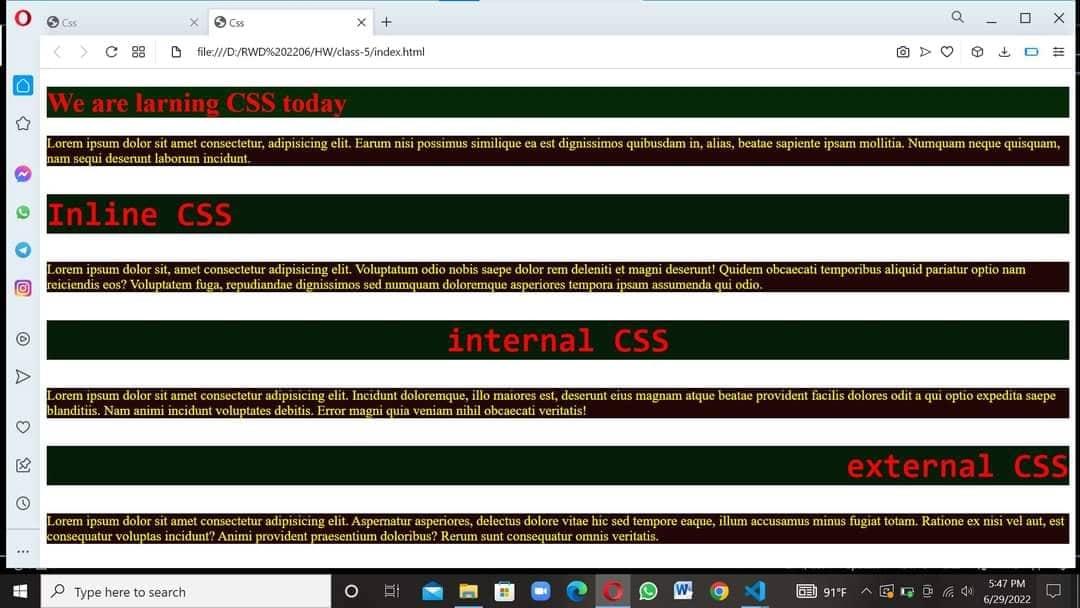Open the sidebar setup ellipsis menu
The height and width of the screenshot is (608, 1080).
point(22,549)
